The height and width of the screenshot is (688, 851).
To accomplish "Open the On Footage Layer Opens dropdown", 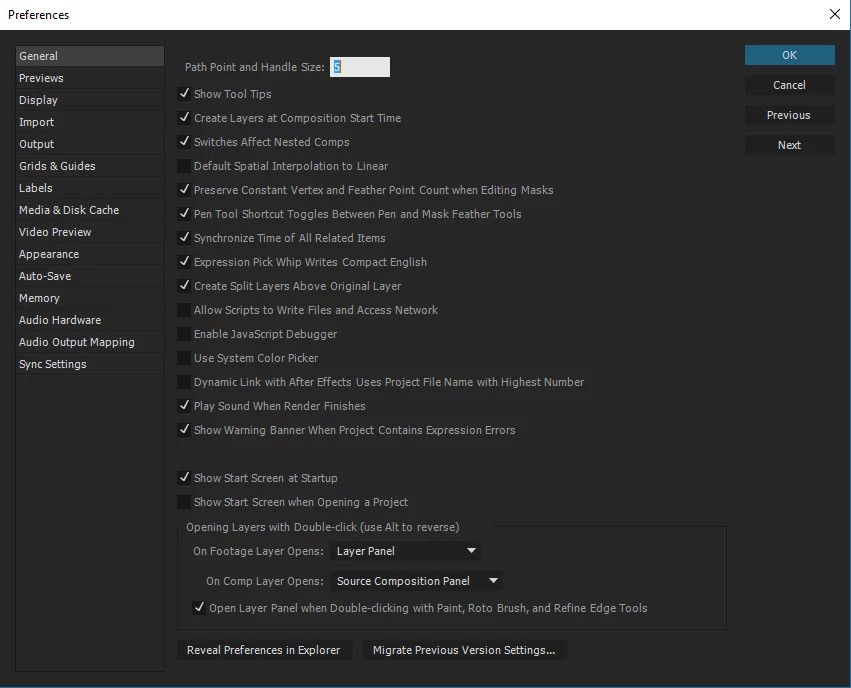I will (x=405, y=551).
